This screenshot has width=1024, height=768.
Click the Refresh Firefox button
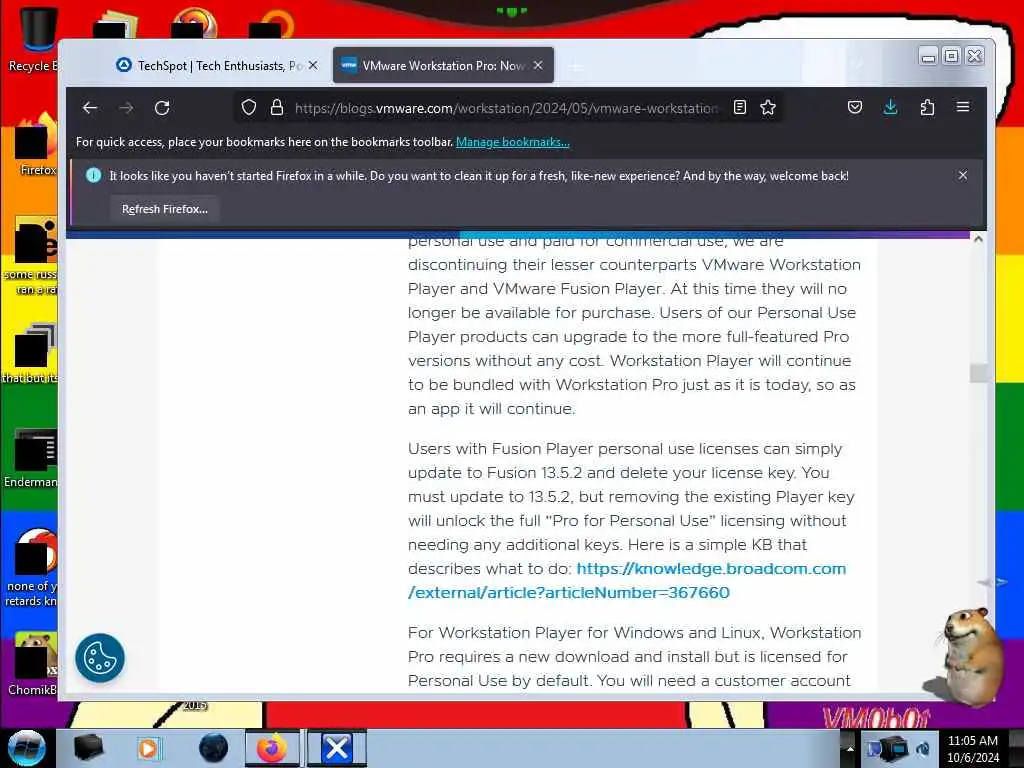click(165, 209)
